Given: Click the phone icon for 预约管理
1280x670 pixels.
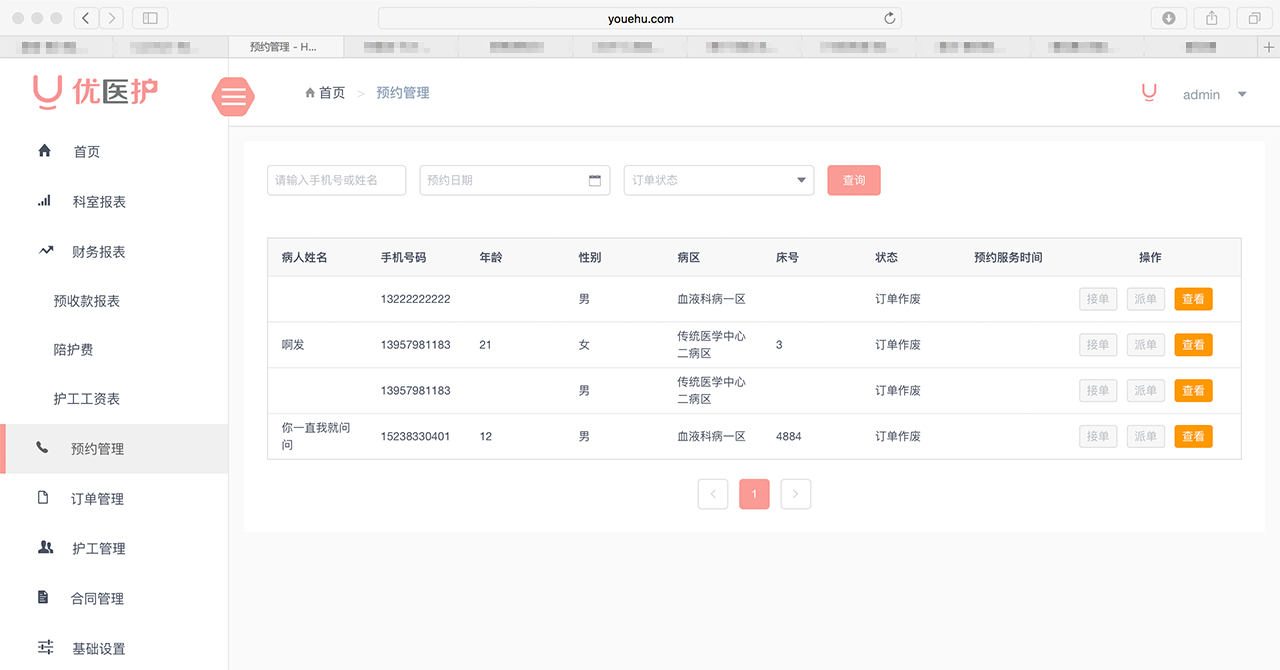Looking at the screenshot, I should click(42, 448).
